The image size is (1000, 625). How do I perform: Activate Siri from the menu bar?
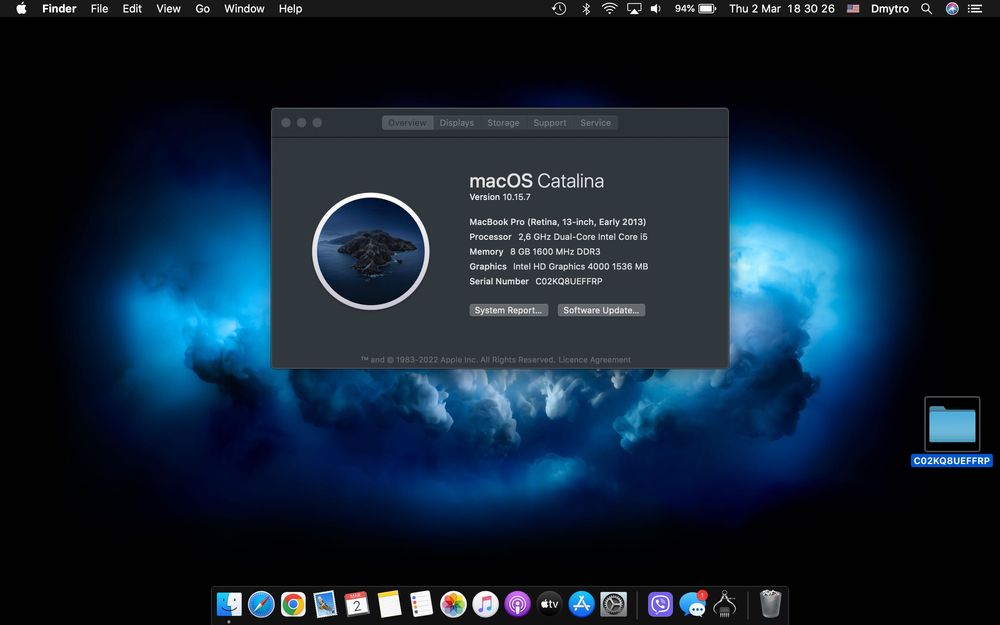[x=952, y=8]
